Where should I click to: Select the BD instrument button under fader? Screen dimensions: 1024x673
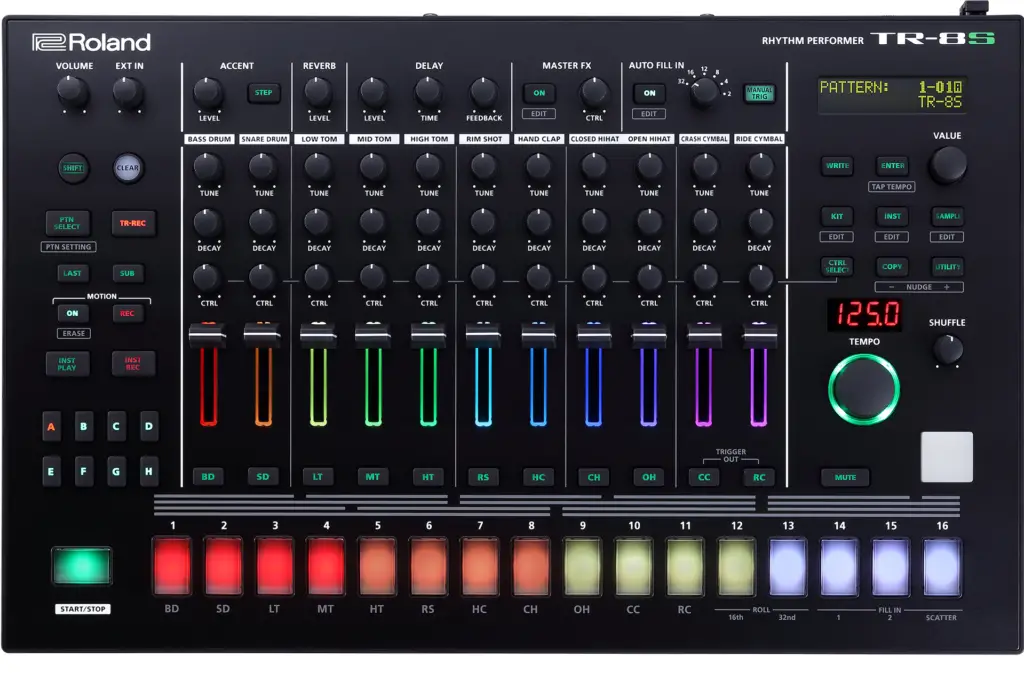[x=208, y=477]
